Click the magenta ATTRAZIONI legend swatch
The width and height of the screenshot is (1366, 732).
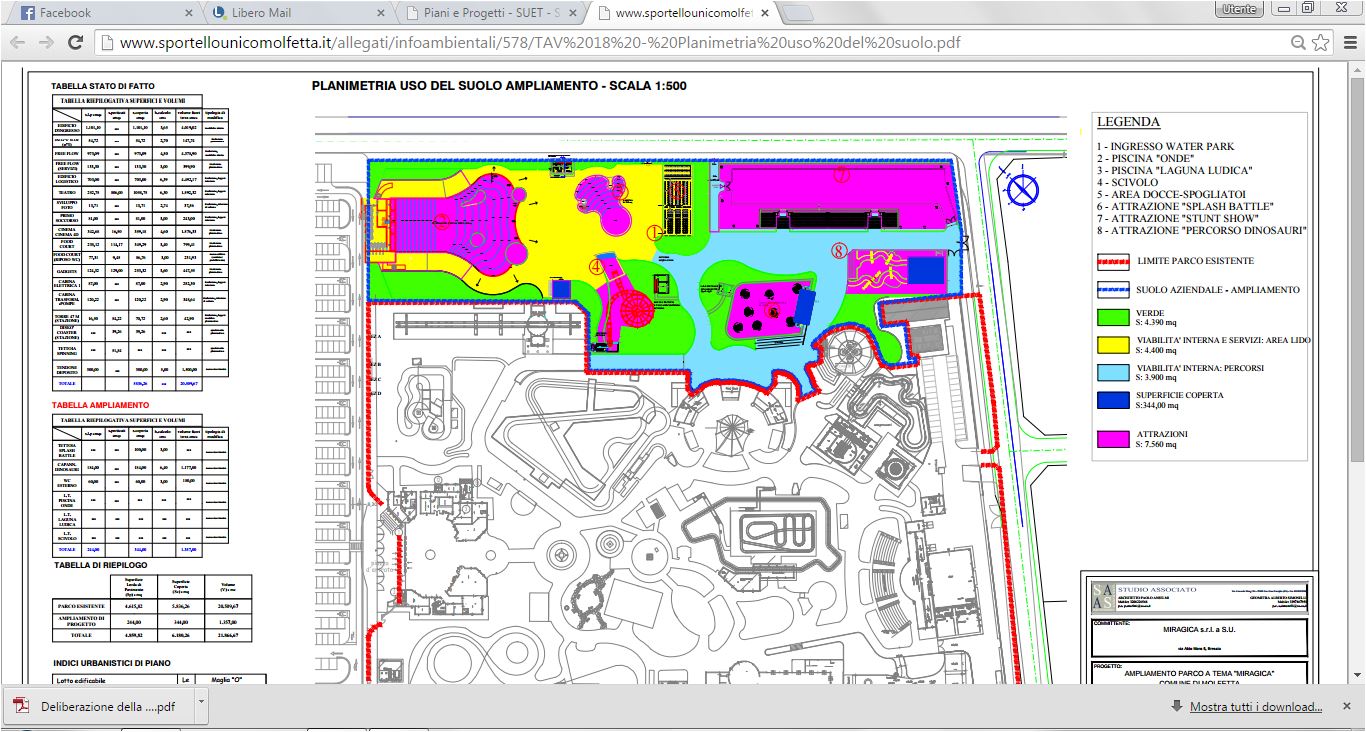click(1111, 439)
